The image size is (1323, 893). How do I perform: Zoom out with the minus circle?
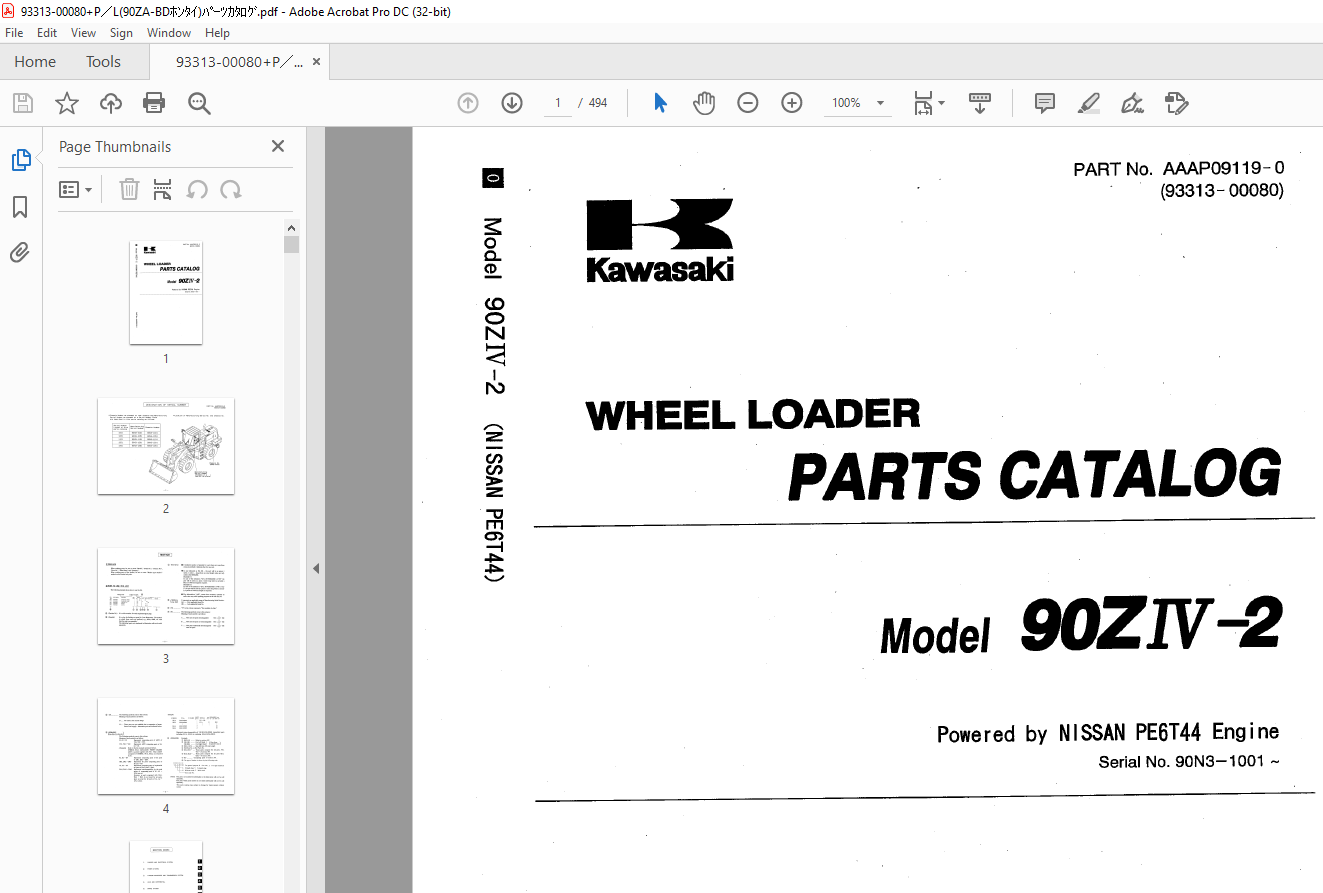[x=748, y=103]
